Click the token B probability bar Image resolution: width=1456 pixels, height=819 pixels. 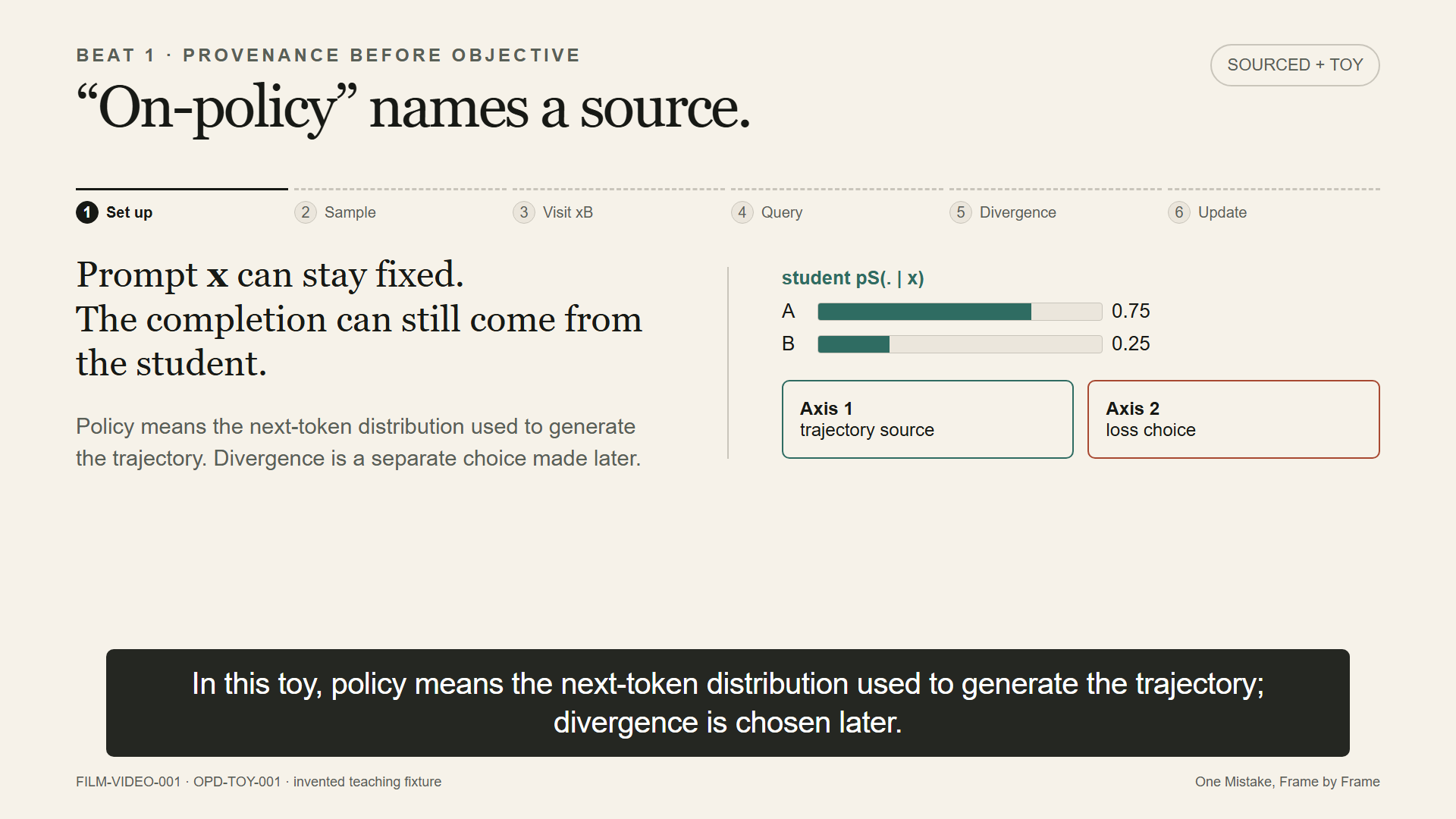click(960, 344)
